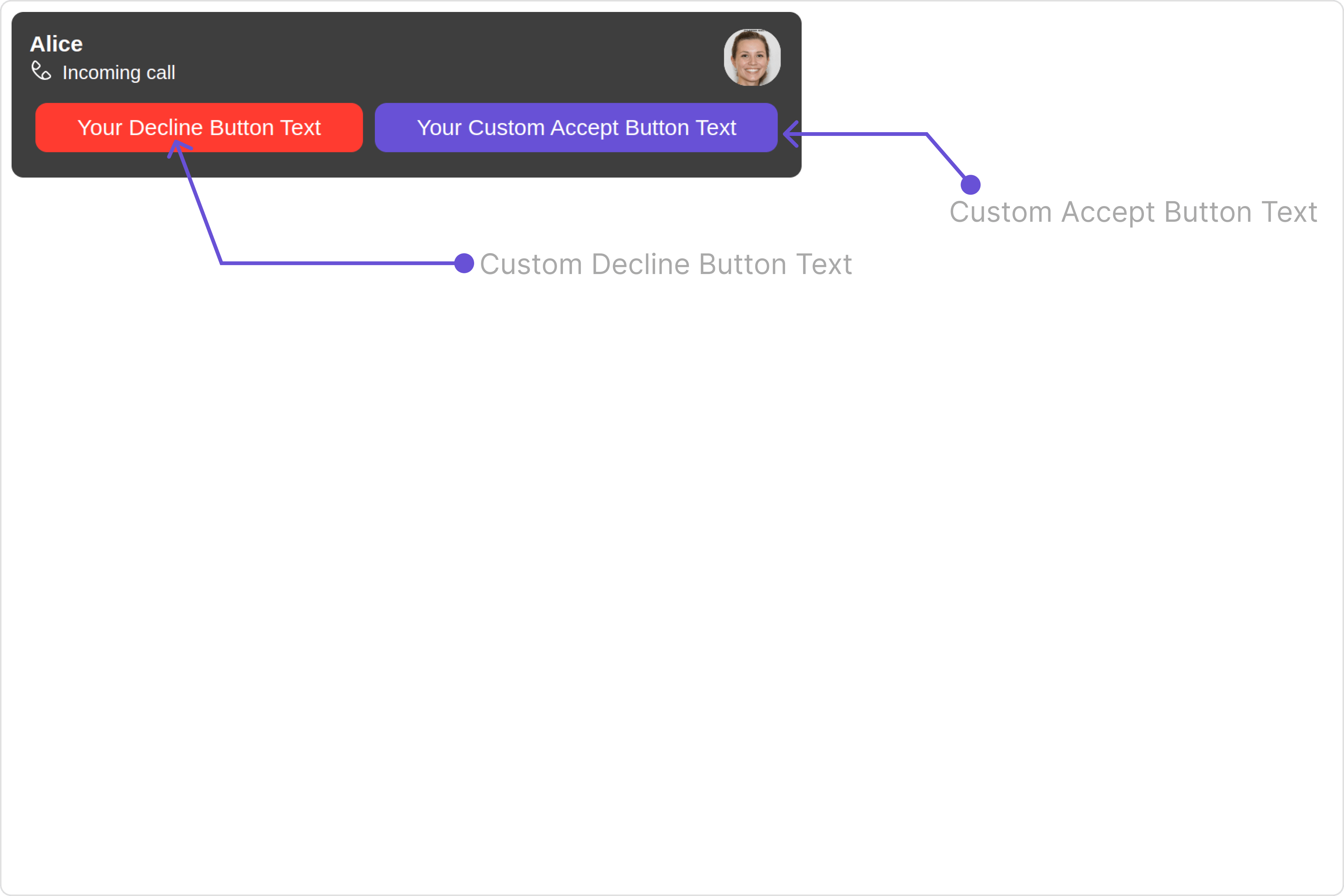Select the caller name Alice

tap(56, 44)
